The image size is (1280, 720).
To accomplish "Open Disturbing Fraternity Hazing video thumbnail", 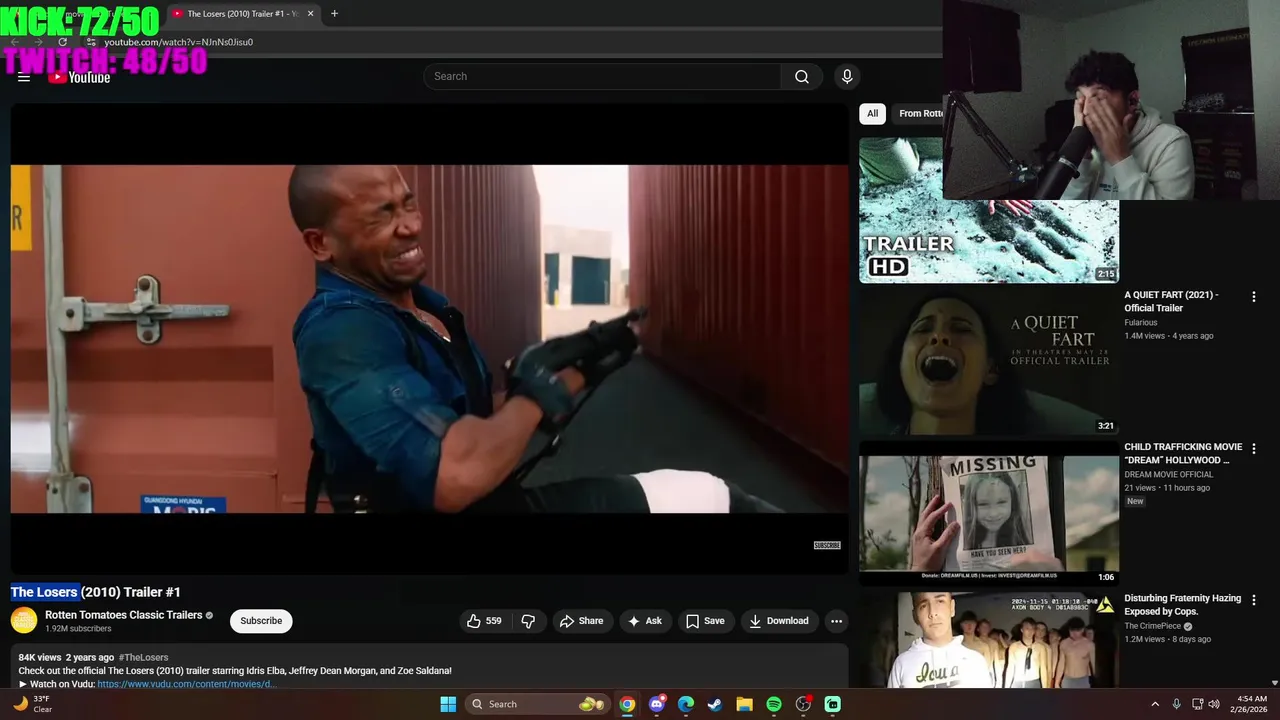I will 989,640.
